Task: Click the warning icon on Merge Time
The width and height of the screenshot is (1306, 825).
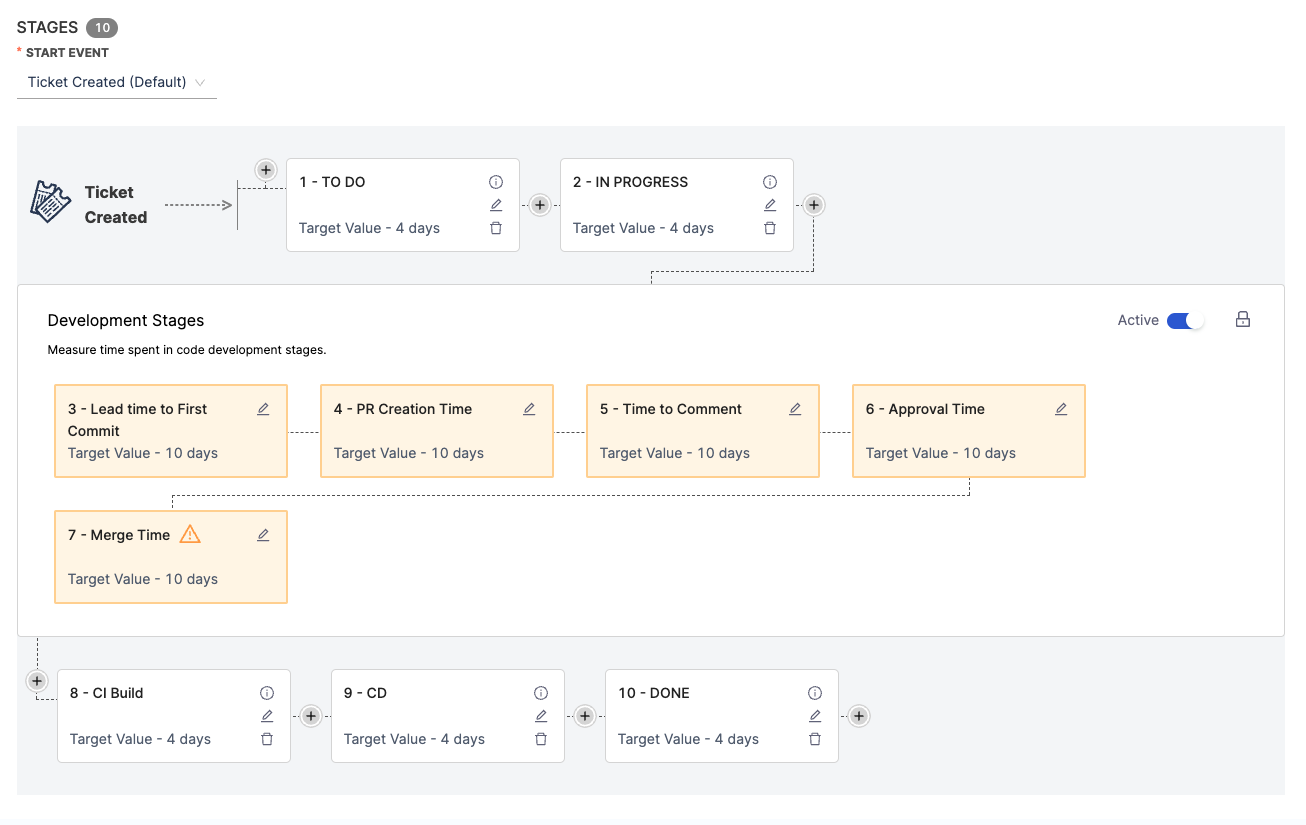Action: click(x=190, y=535)
